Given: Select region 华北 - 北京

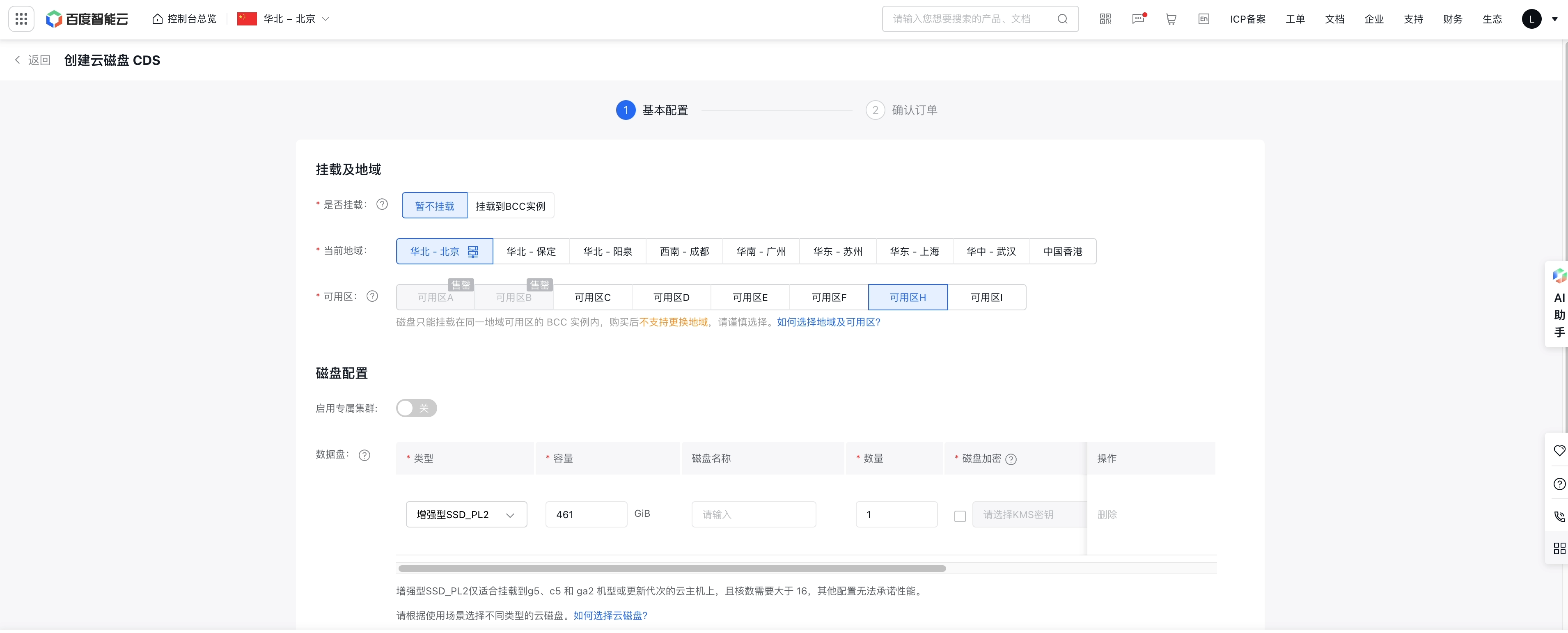Looking at the screenshot, I should [445, 251].
